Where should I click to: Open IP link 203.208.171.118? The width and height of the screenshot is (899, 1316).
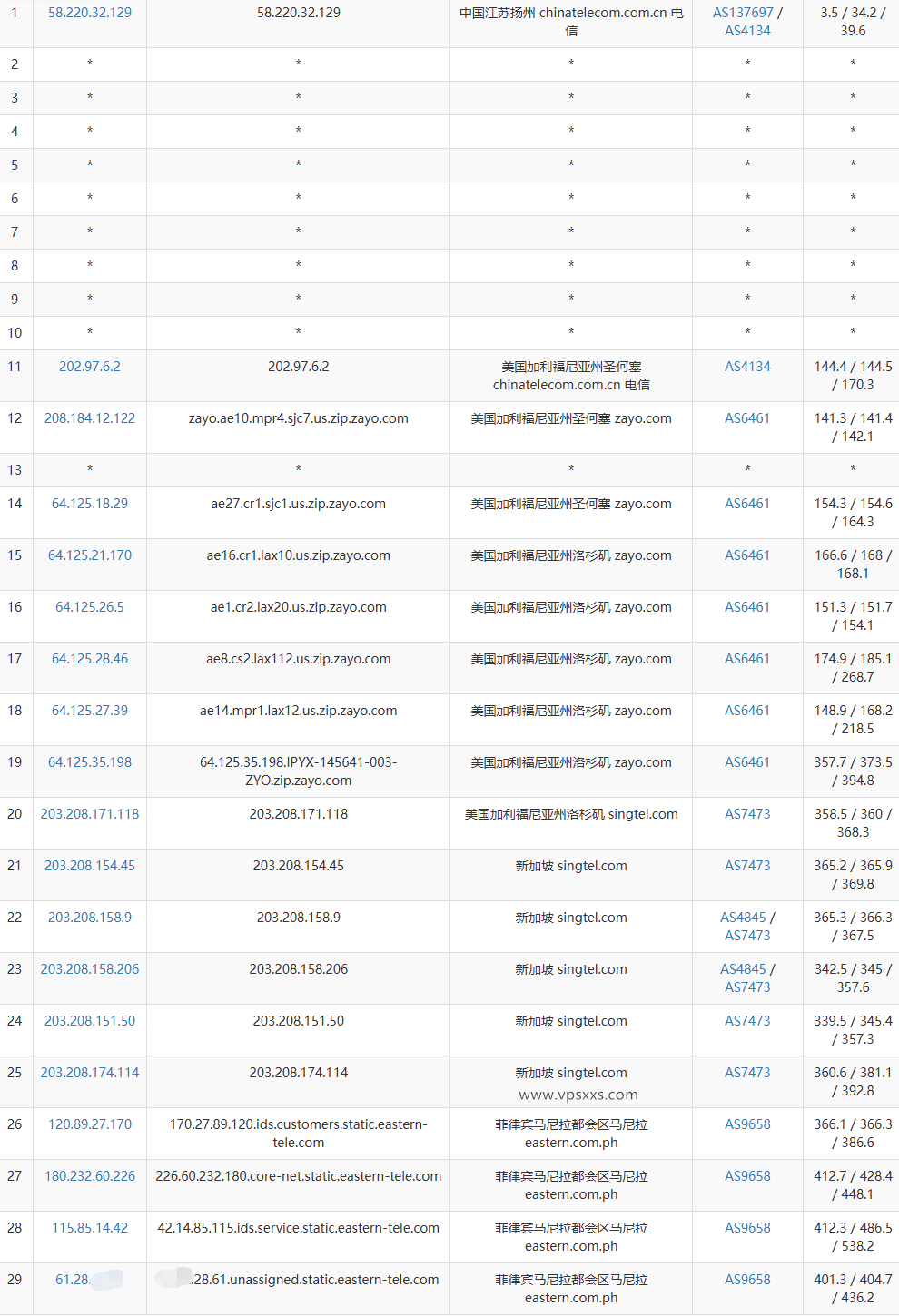click(x=90, y=814)
